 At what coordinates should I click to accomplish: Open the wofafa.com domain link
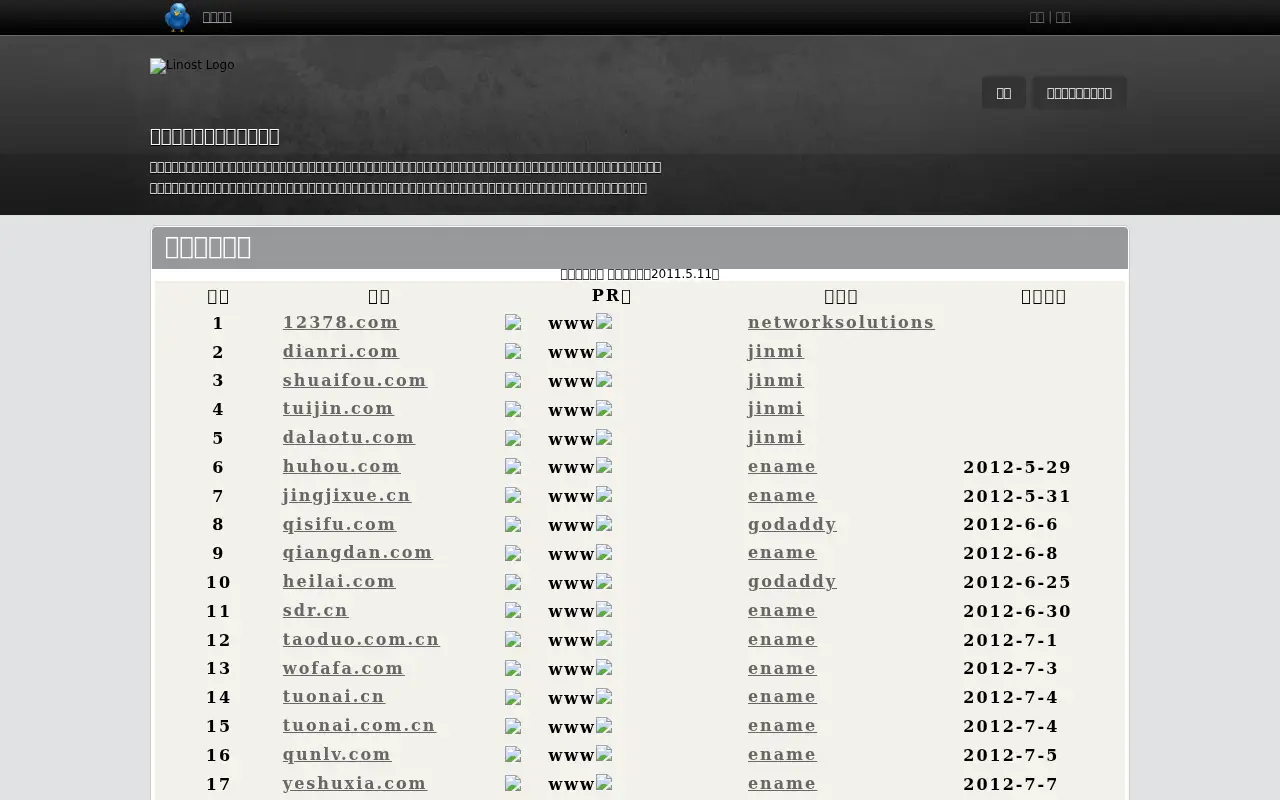point(344,668)
